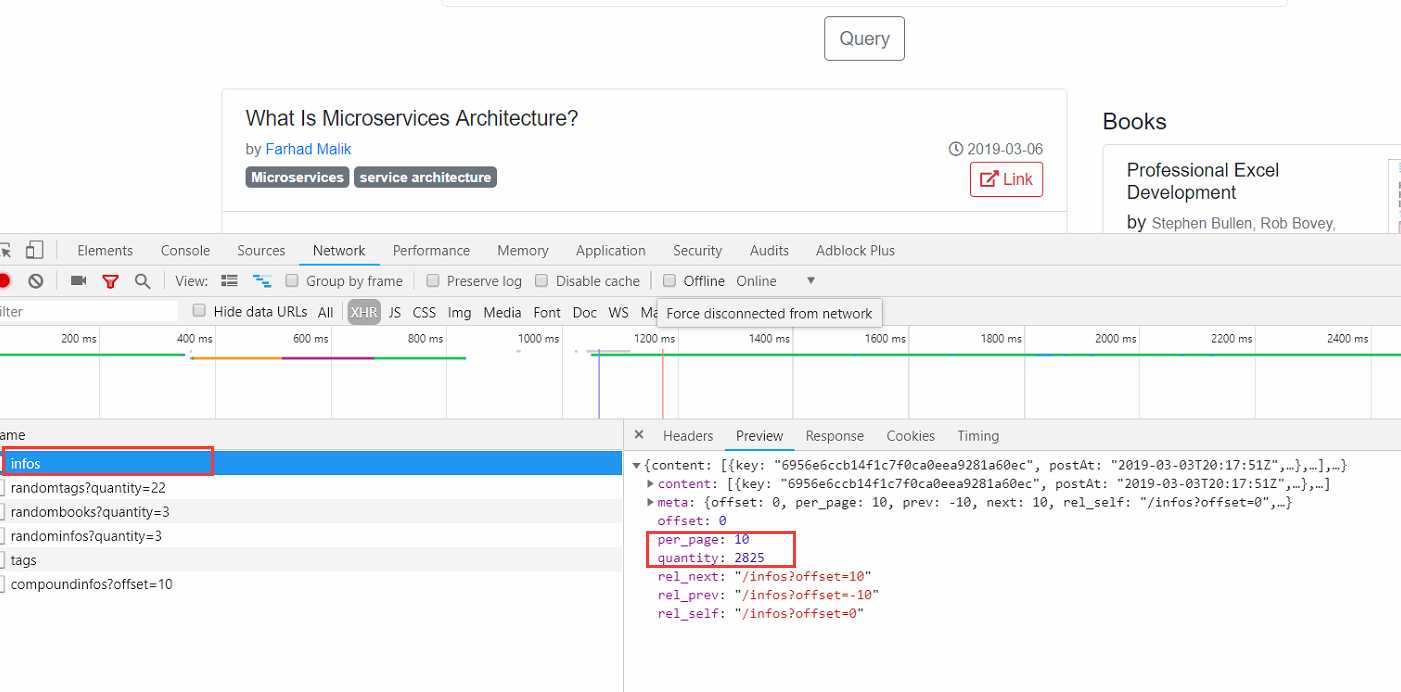Expand the content array node
Viewport: 1401px width, 692px height.
click(651, 484)
